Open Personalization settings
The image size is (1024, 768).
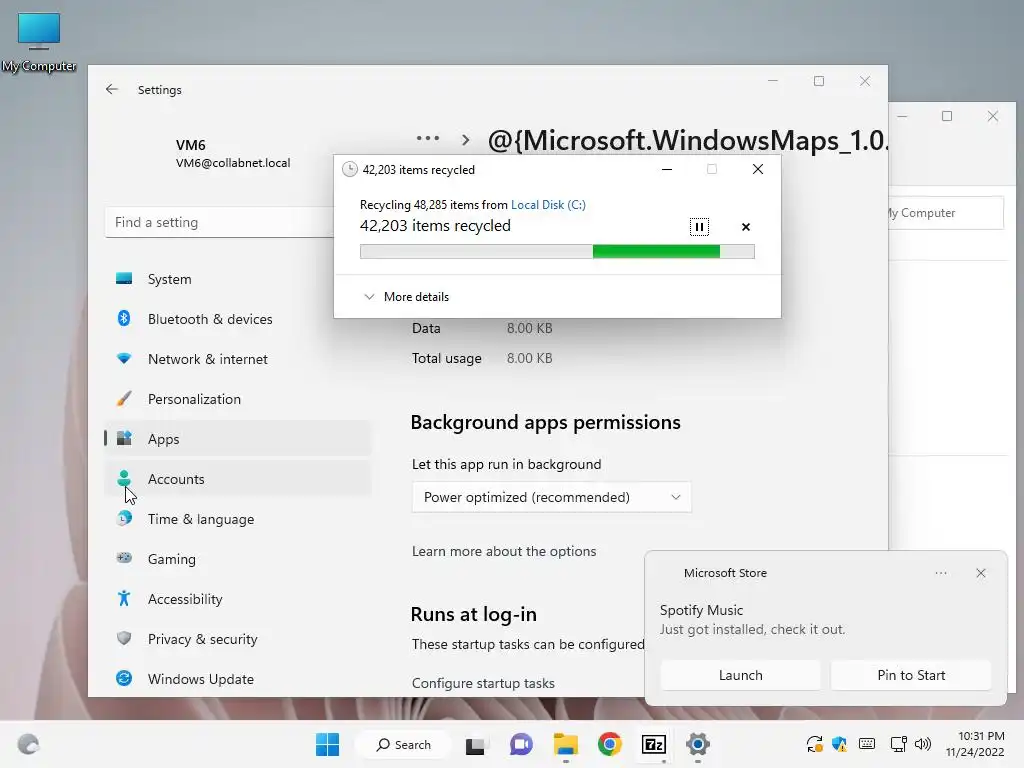[237, 398]
